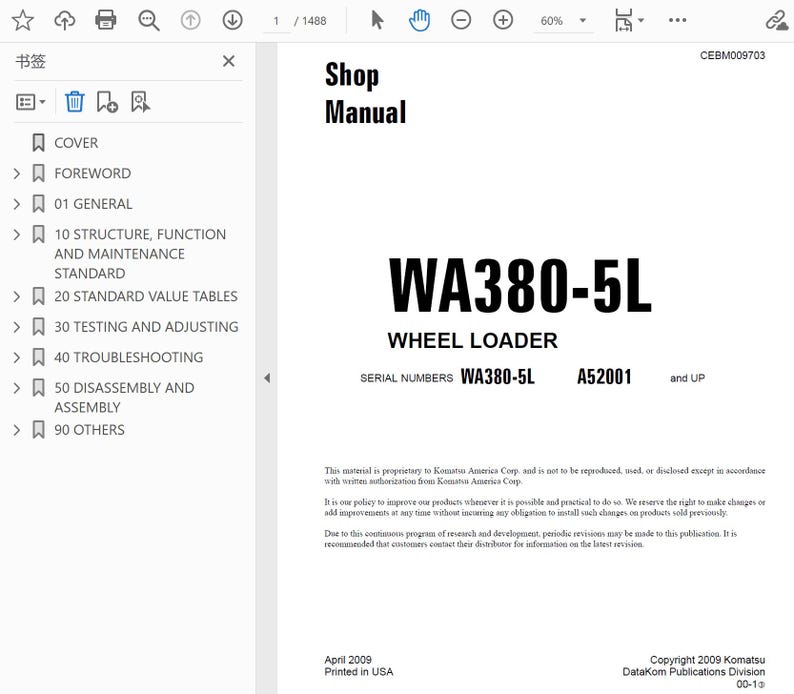This screenshot has width=794, height=694.
Task: Click the 40 TROUBLESHOOTING bookmark ribbon icon
Action: 38,357
